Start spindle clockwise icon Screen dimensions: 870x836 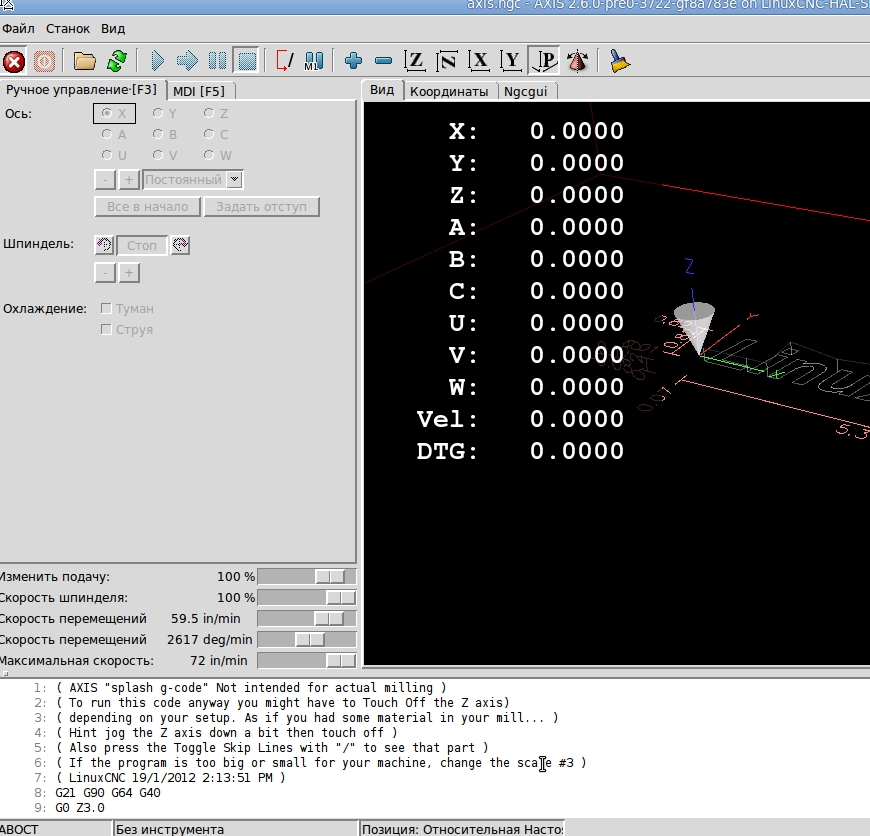pos(180,245)
